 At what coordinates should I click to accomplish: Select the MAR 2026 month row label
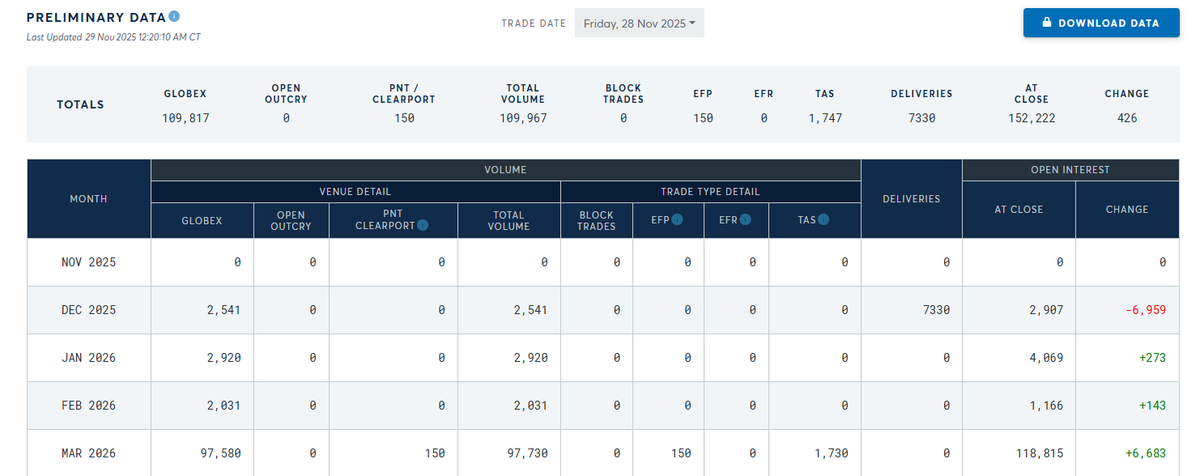[x=89, y=453]
